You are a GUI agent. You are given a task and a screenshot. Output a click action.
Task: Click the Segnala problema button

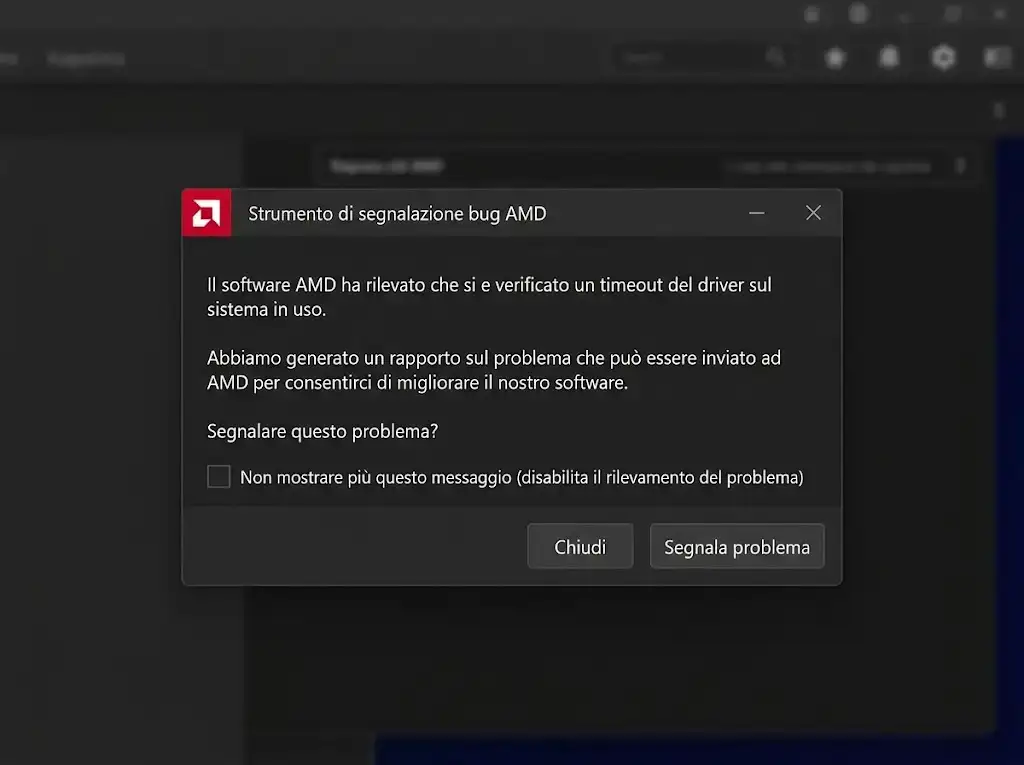point(737,546)
